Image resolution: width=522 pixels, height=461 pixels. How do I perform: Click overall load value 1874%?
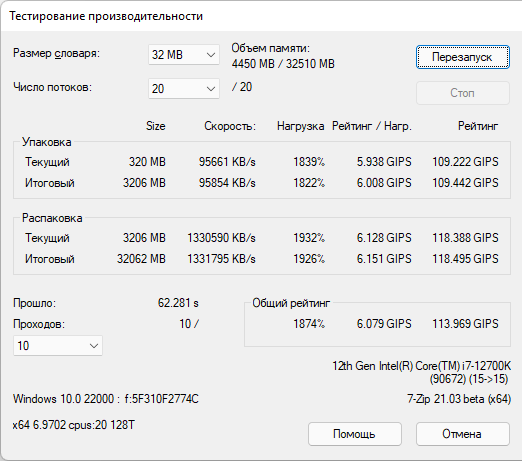coord(309,324)
